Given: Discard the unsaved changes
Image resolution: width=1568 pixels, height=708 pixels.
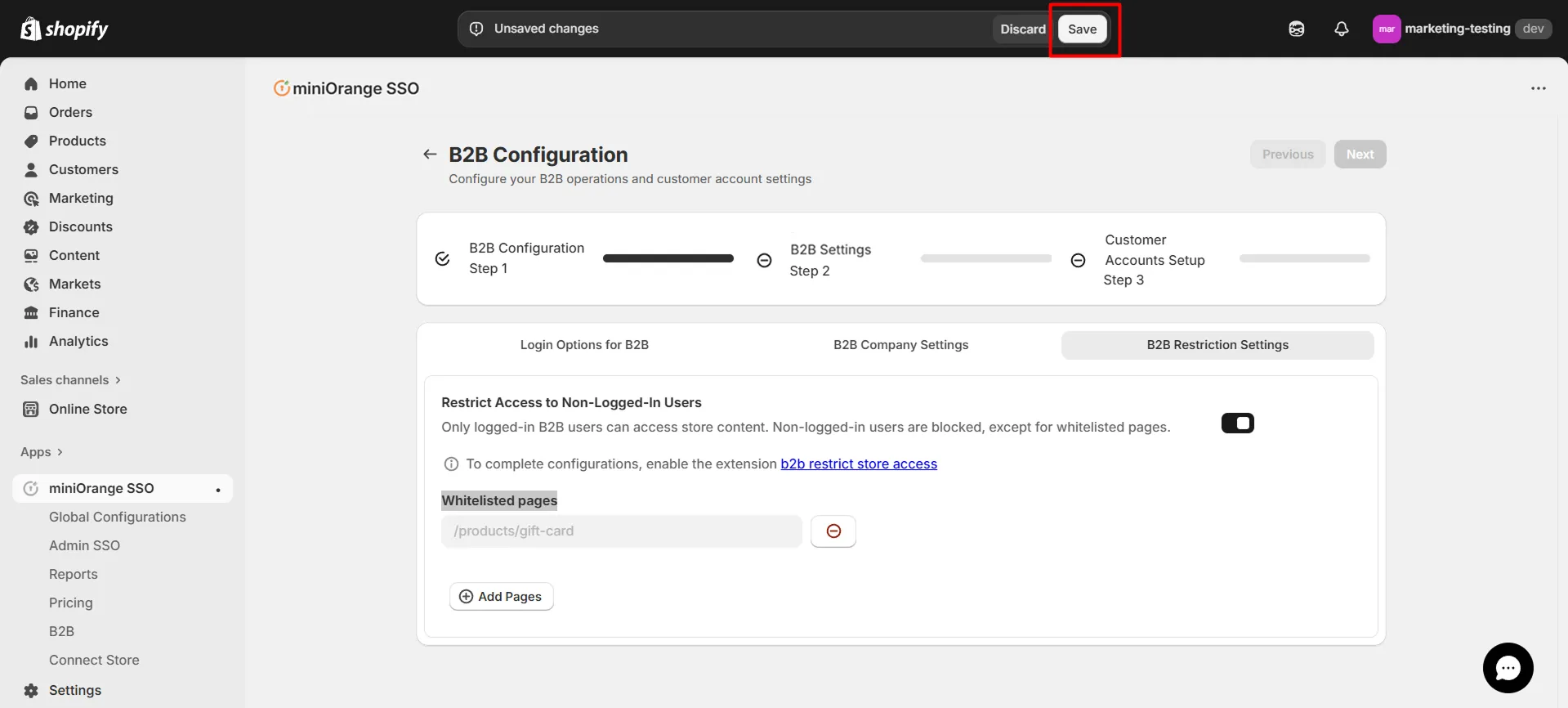Looking at the screenshot, I should pos(1023,29).
